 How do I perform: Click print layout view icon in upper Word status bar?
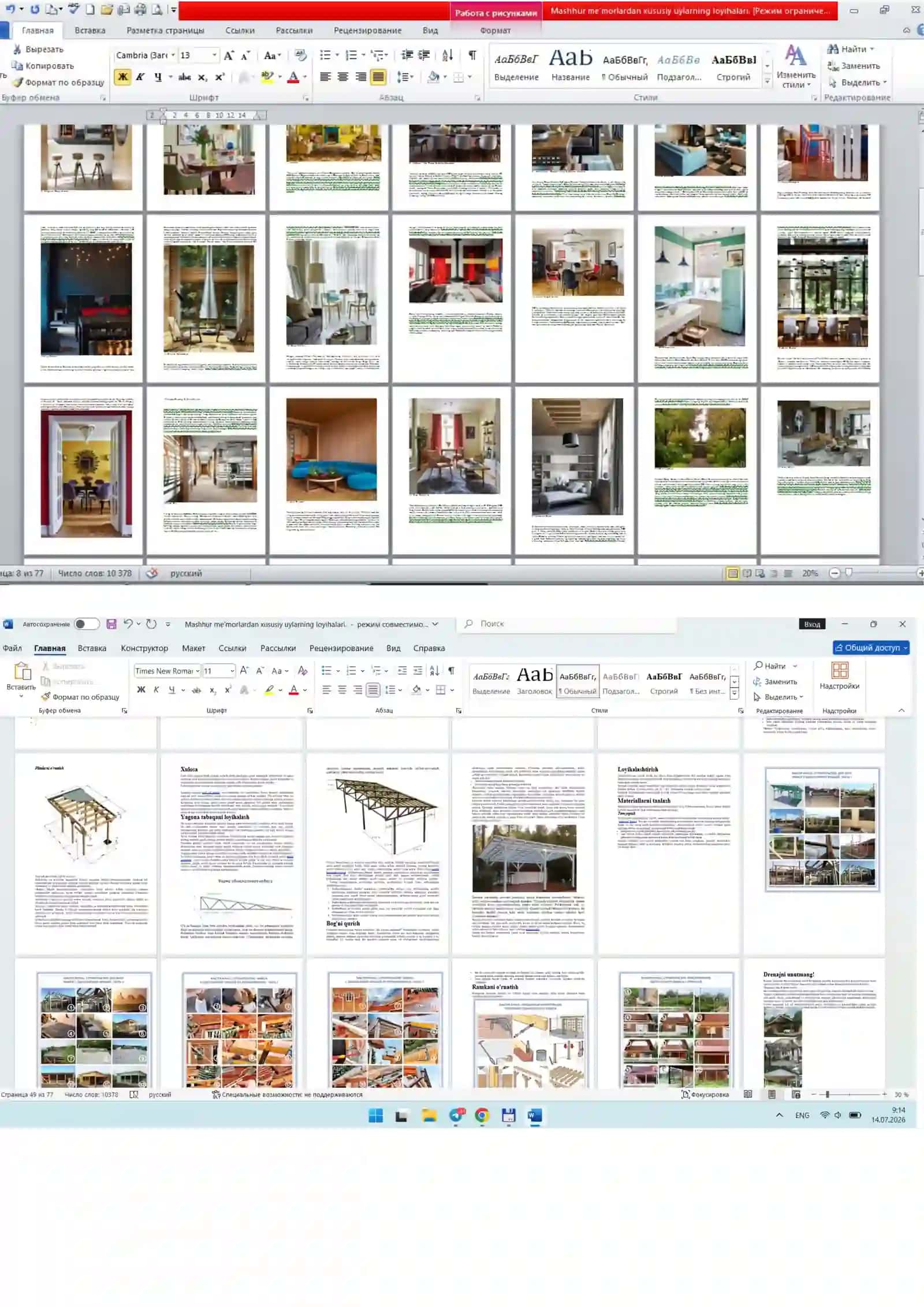point(733,573)
